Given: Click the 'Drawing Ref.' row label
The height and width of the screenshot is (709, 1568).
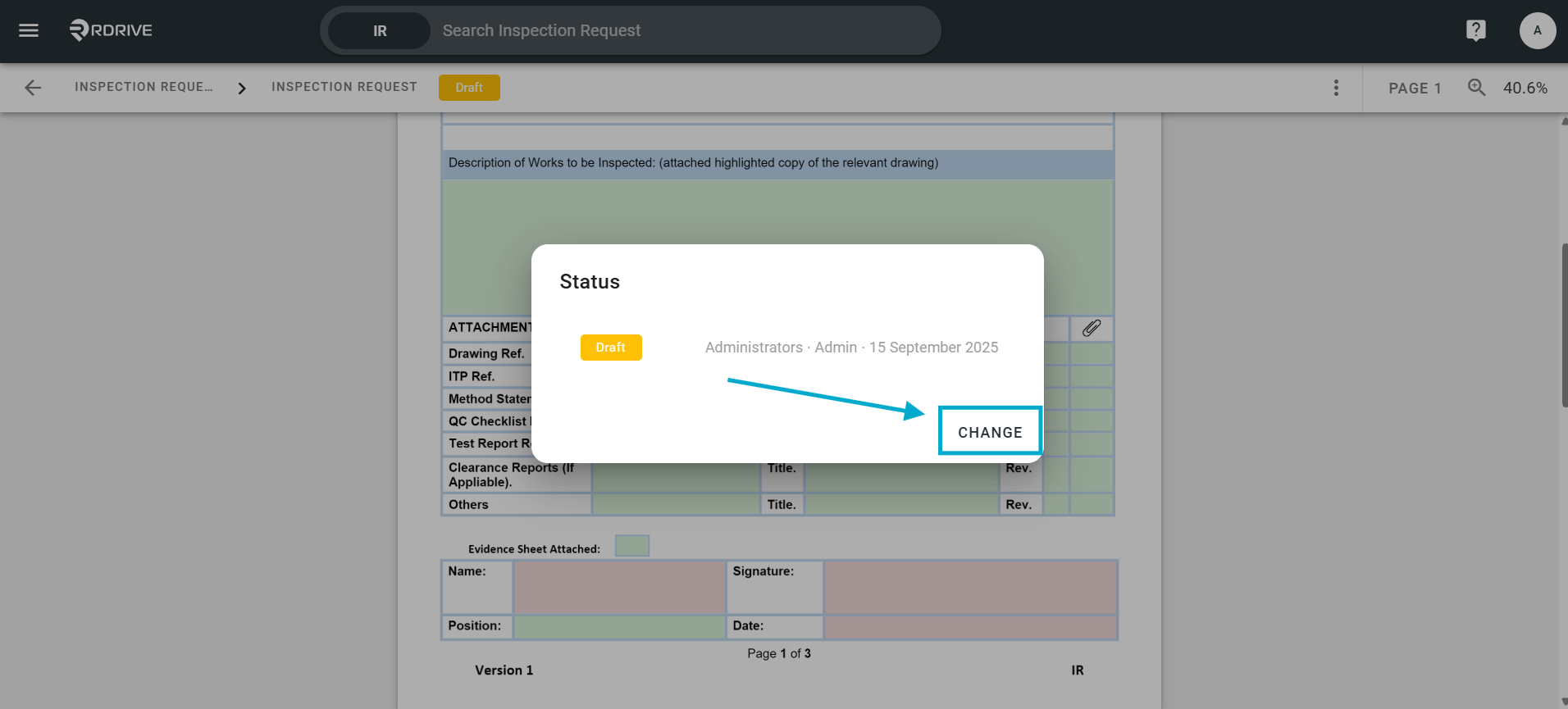Looking at the screenshot, I should pos(486,353).
